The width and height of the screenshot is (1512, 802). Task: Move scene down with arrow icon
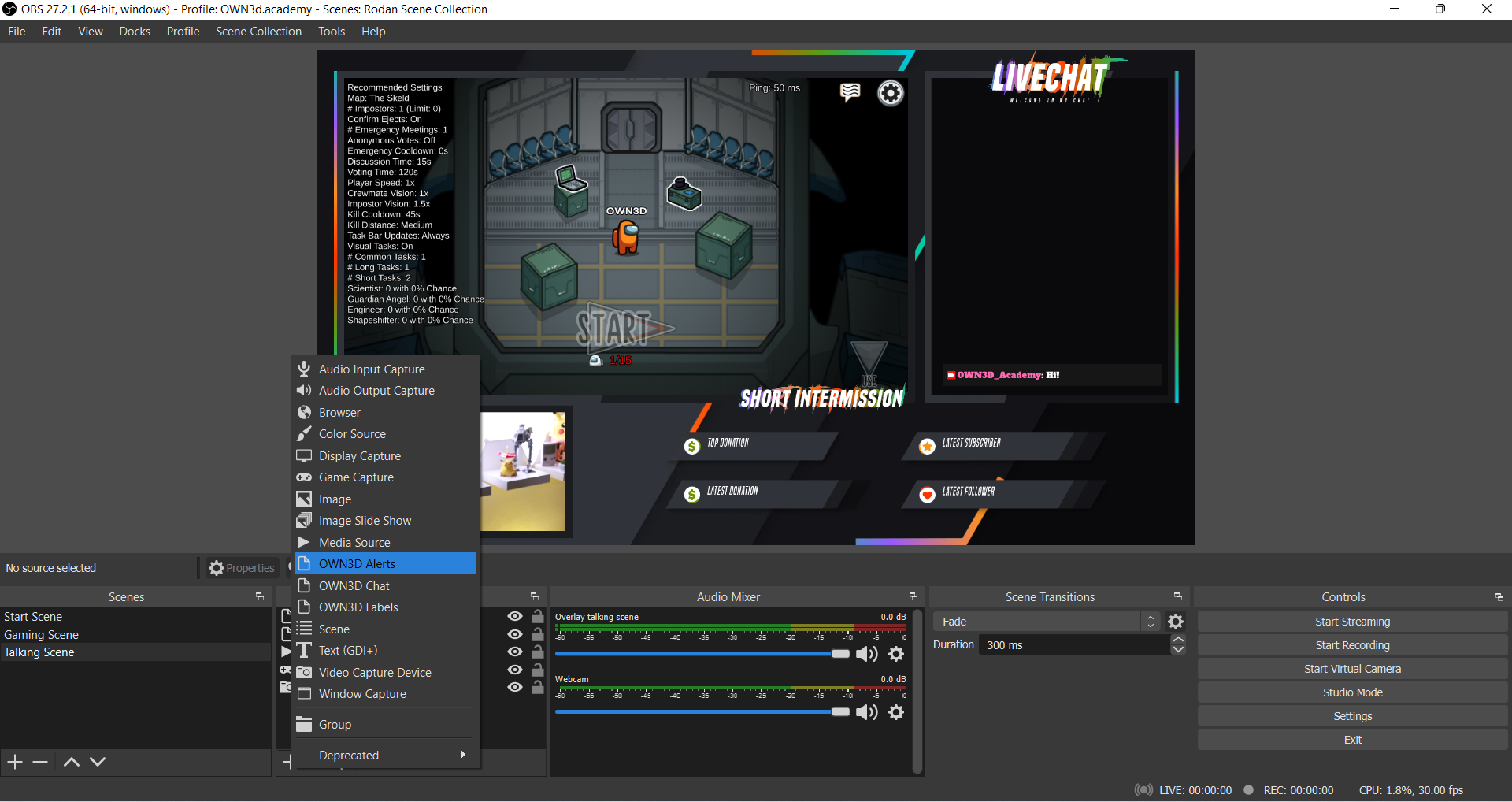[x=98, y=762]
